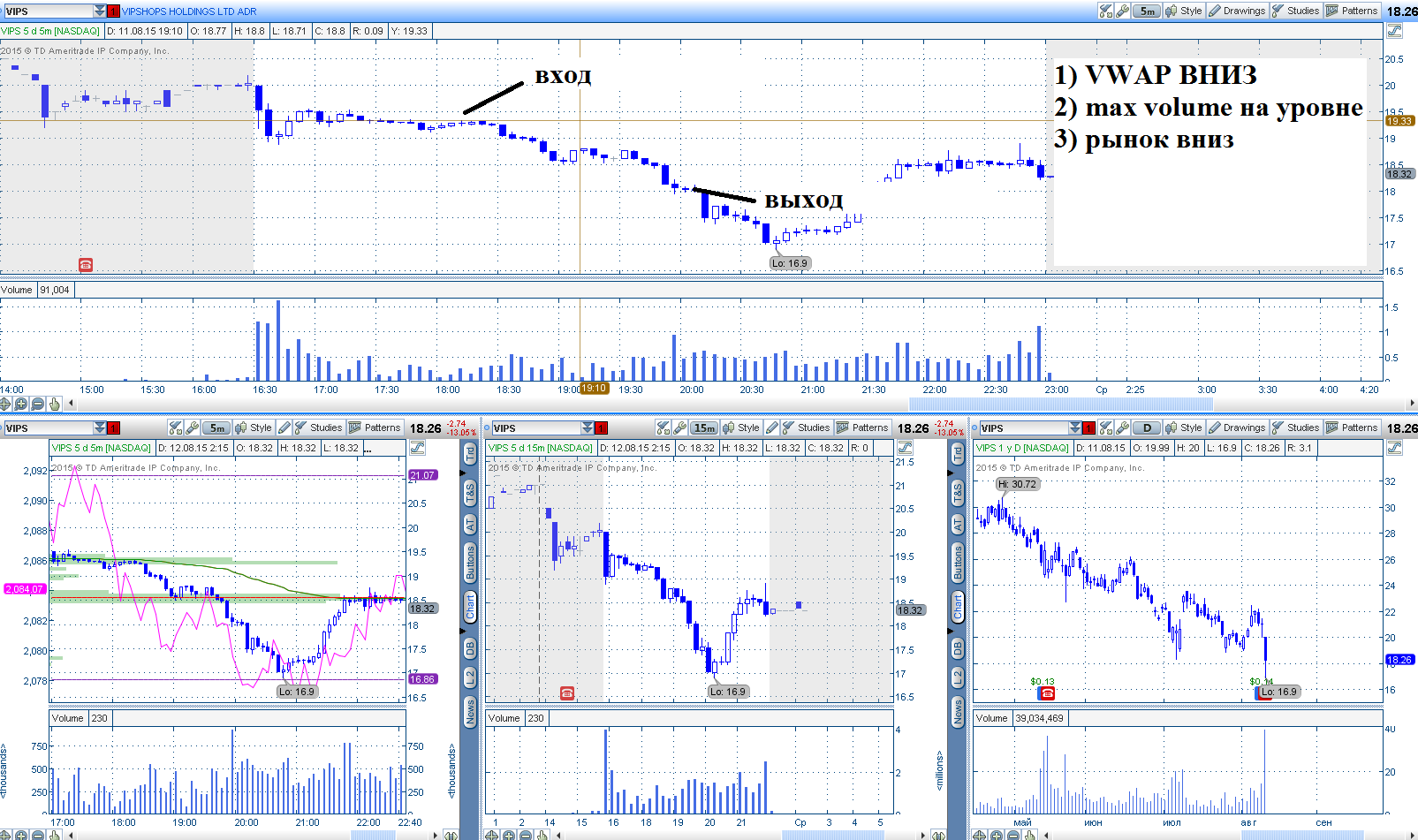
Task: Open Chart side tab between left and middle charts
Action: pyautogui.click(x=470, y=607)
